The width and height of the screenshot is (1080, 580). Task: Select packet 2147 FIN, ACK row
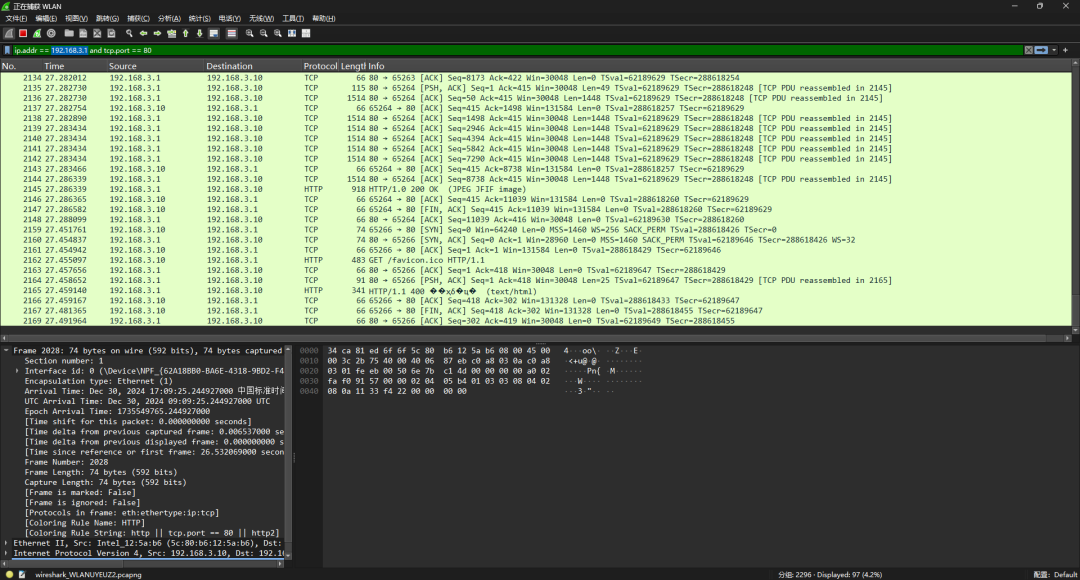click(x=536, y=209)
